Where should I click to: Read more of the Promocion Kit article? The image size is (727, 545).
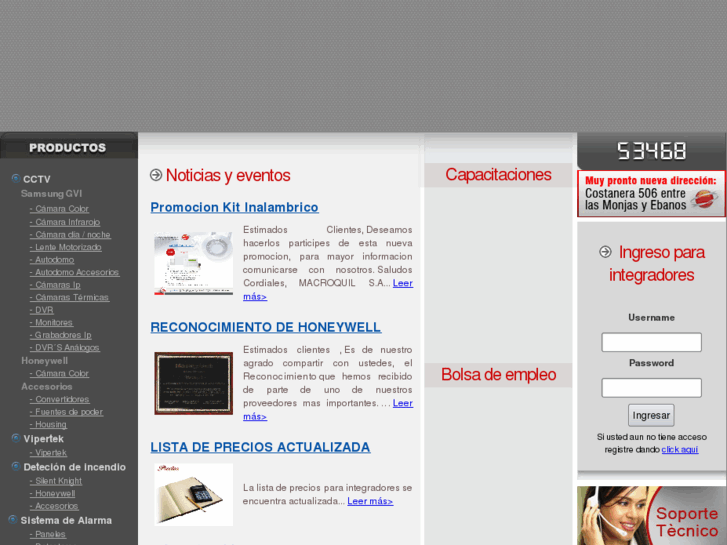point(402,283)
